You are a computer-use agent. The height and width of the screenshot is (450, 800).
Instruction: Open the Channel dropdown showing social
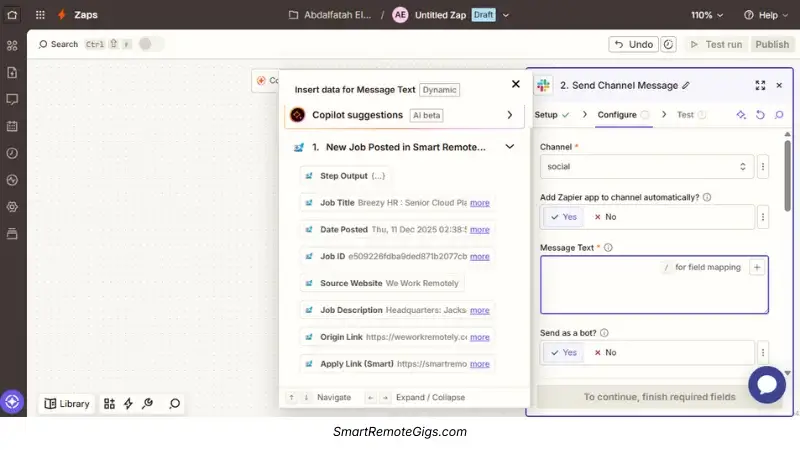coord(646,166)
